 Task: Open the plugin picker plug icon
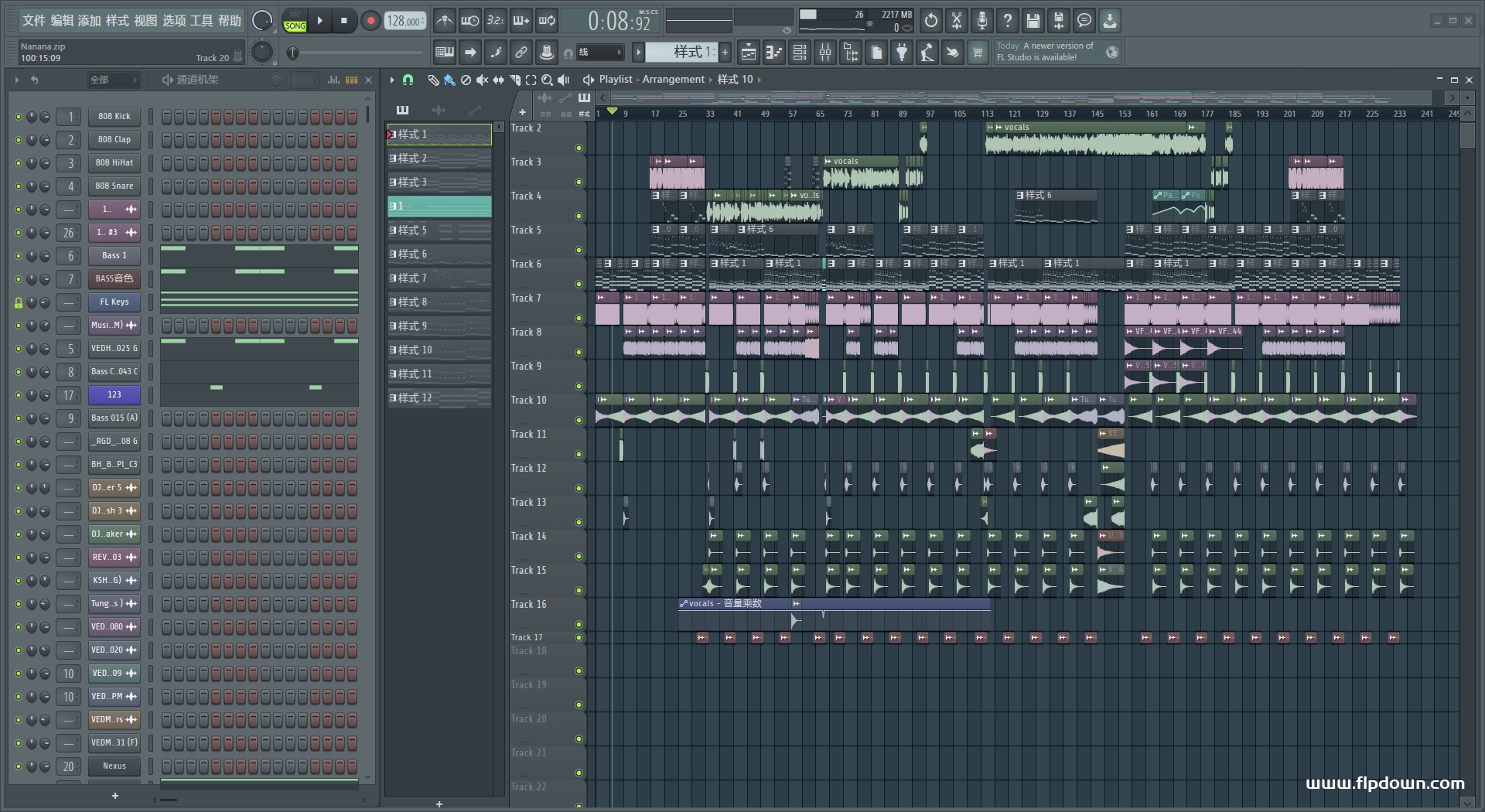902,53
